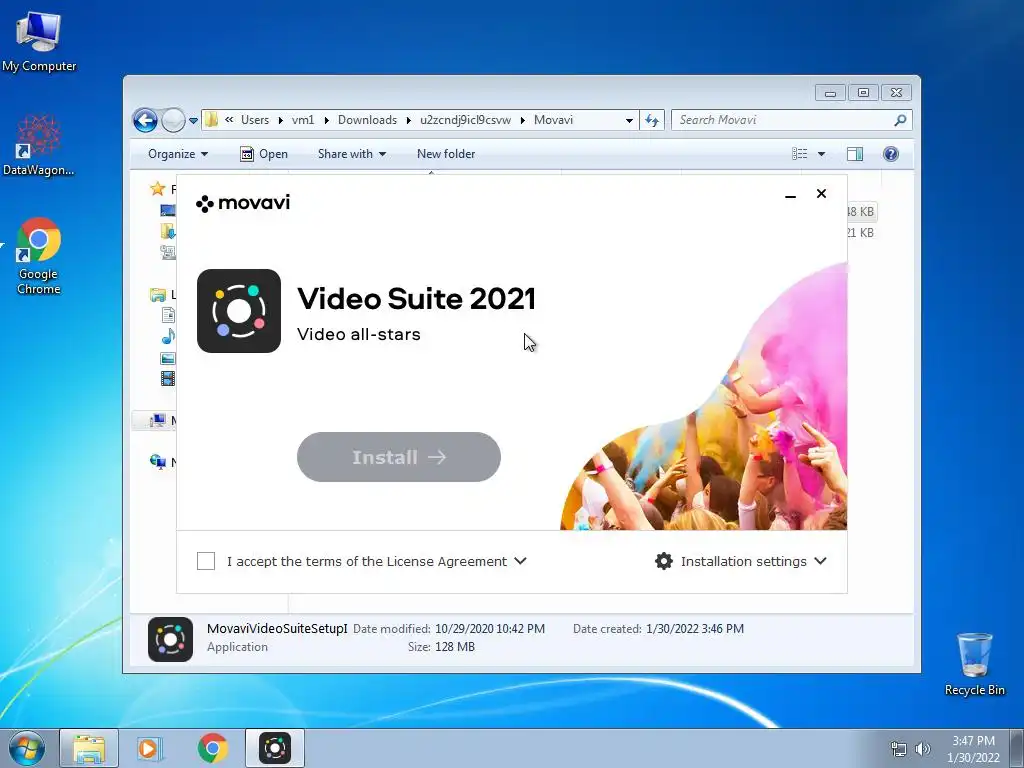Click the Favorites star in navigation pane
The height and width of the screenshot is (768, 1024).
pos(157,189)
